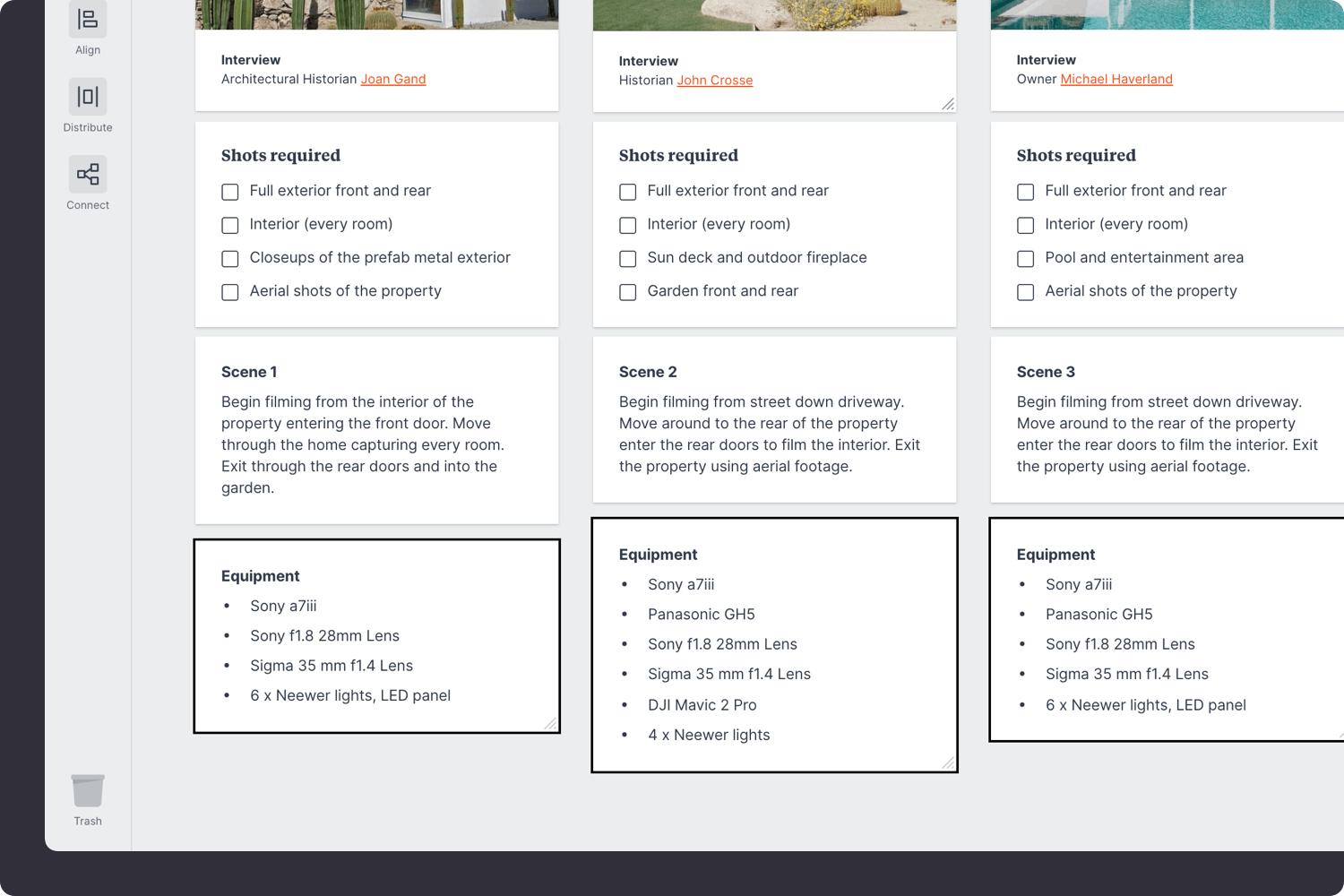Image resolution: width=1344 pixels, height=896 pixels.
Task: Click resize handle on middle Equipment card
Action: 948,762
